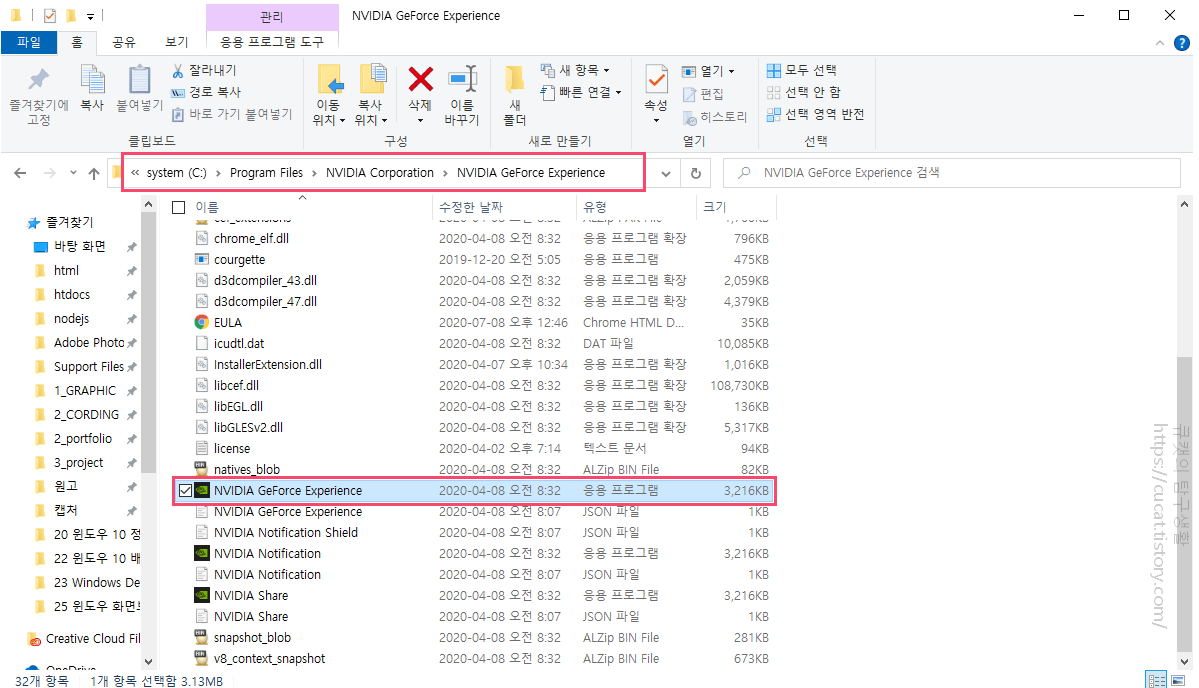Click the NVIDIA GeForce Experience search field

click(952, 173)
